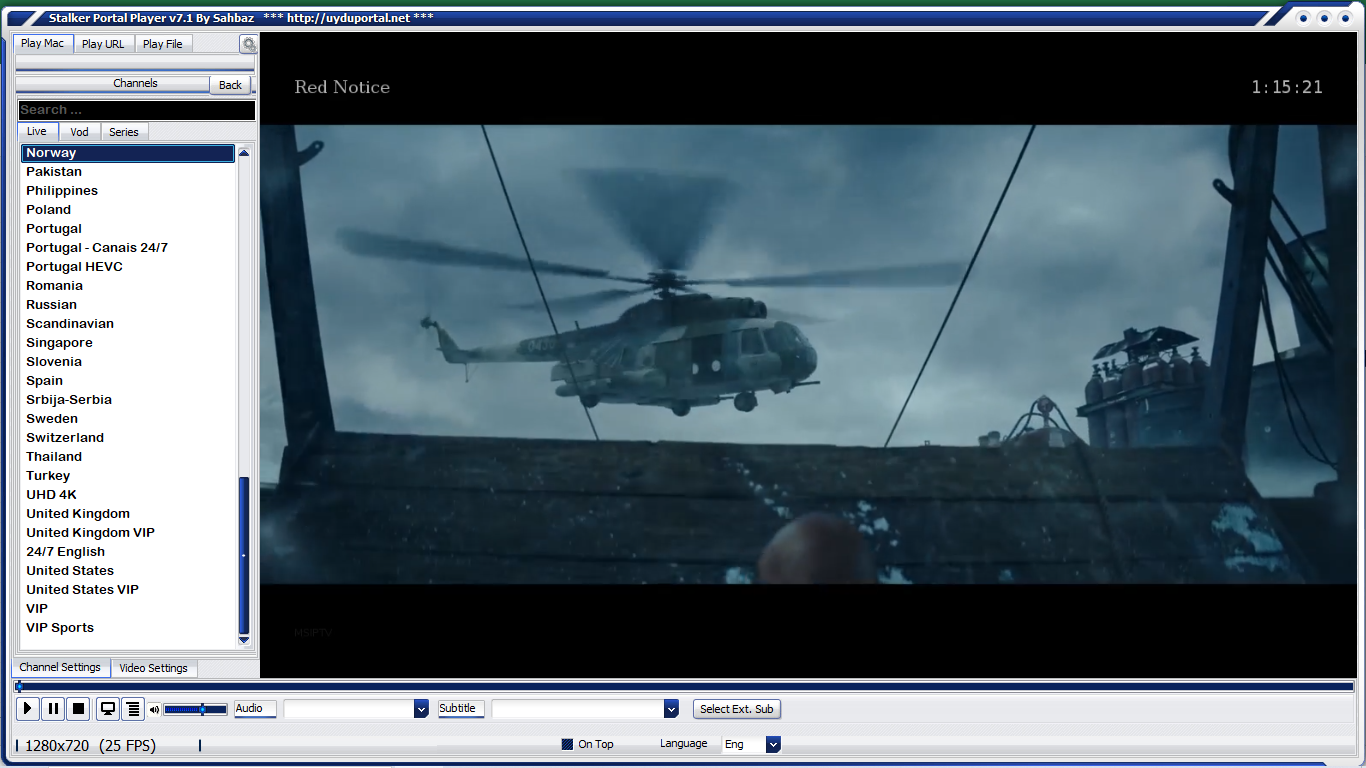Select the Vod tab
Image resolution: width=1366 pixels, height=768 pixels.
pyautogui.click(x=79, y=132)
